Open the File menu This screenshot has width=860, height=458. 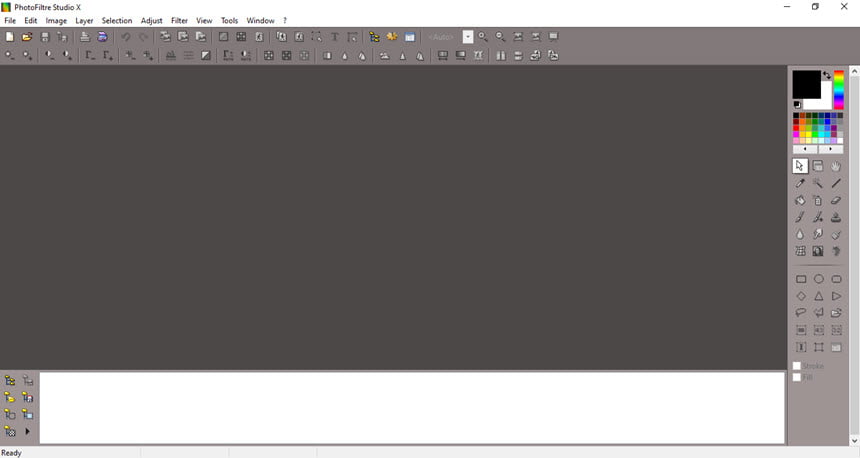click(10, 20)
